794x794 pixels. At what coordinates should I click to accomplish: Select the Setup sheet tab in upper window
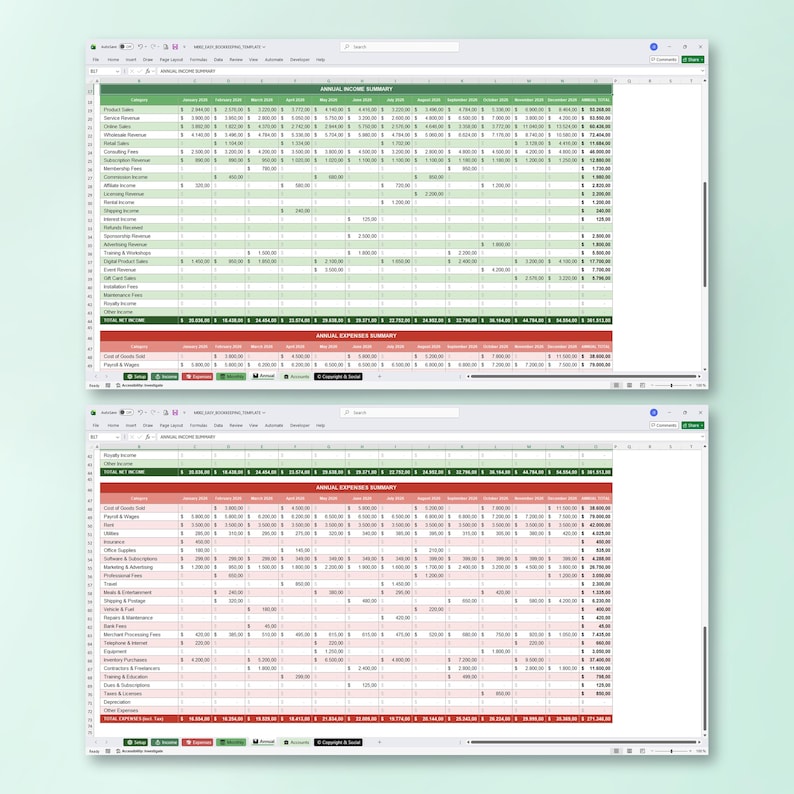pos(136,376)
